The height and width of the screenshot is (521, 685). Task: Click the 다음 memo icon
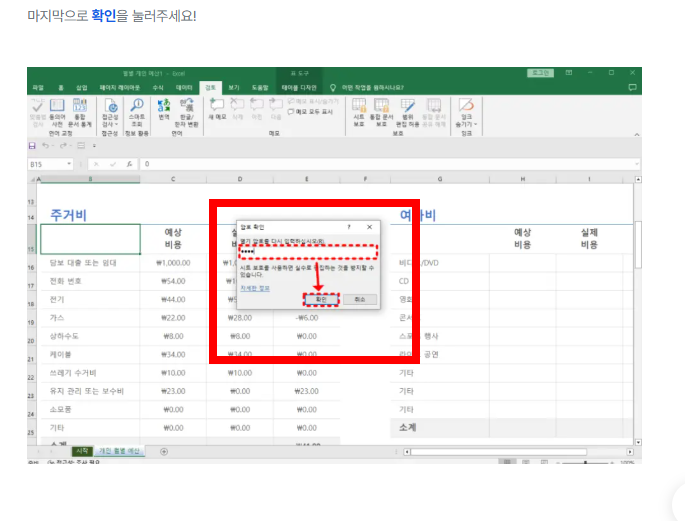click(x=276, y=109)
